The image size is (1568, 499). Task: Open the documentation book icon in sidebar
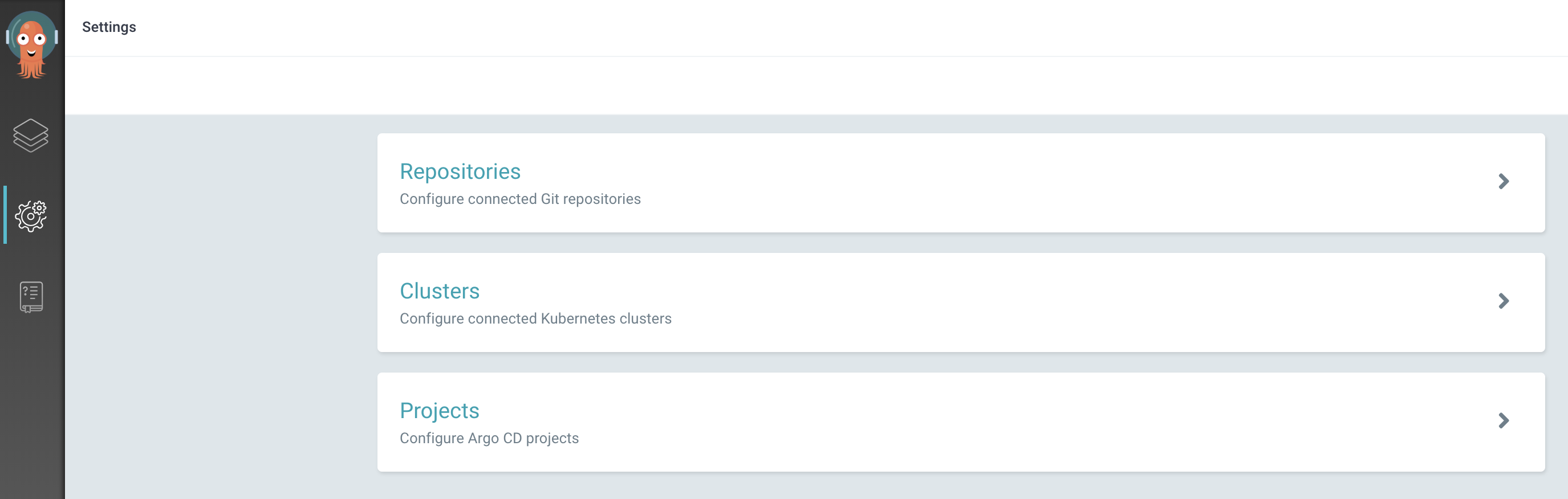click(x=31, y=297)
